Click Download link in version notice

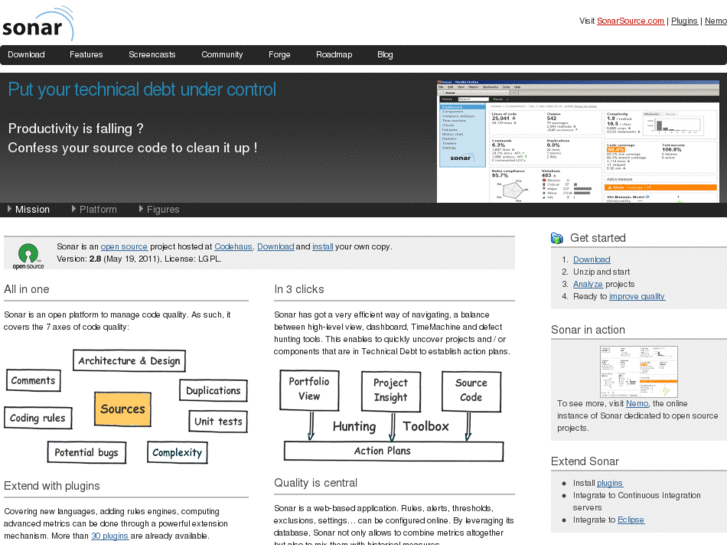275,247
